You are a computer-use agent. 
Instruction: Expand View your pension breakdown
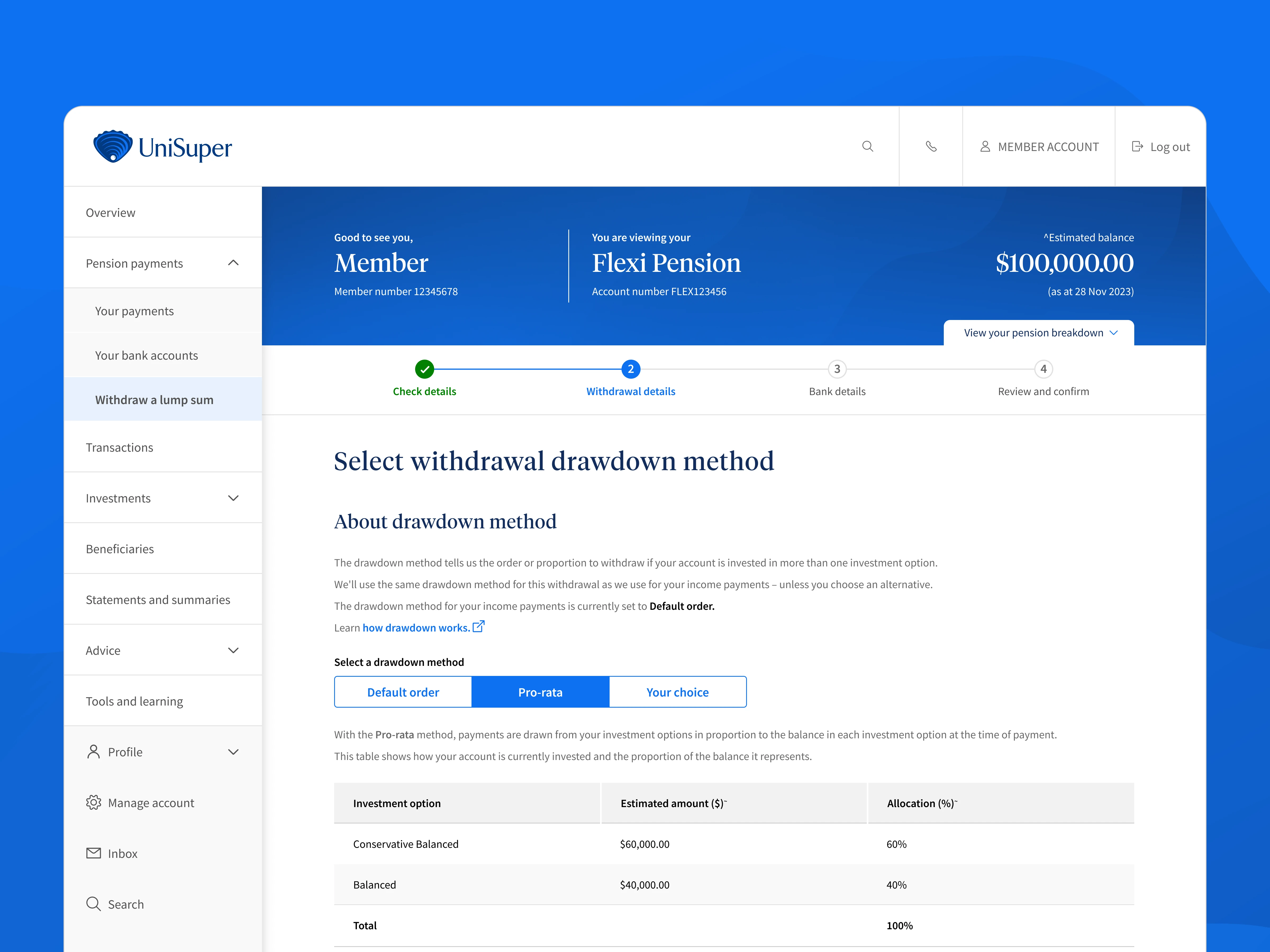click(x=1038, y=333)
